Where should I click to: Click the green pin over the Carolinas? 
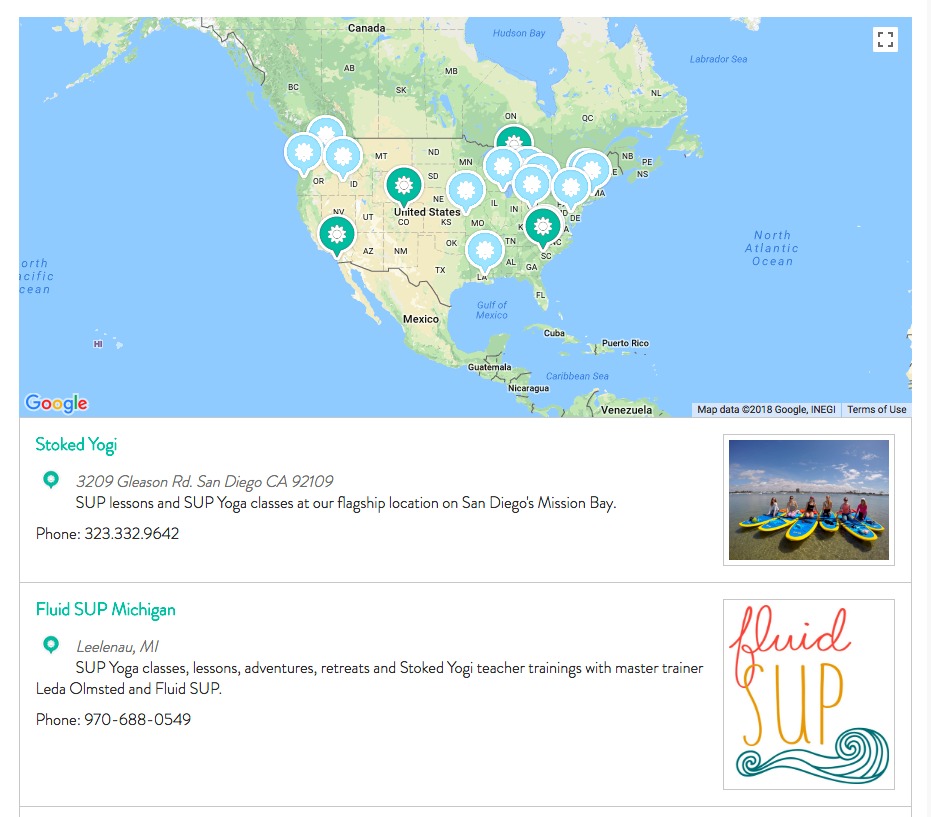pyautogui.click(x=542, y=227)
